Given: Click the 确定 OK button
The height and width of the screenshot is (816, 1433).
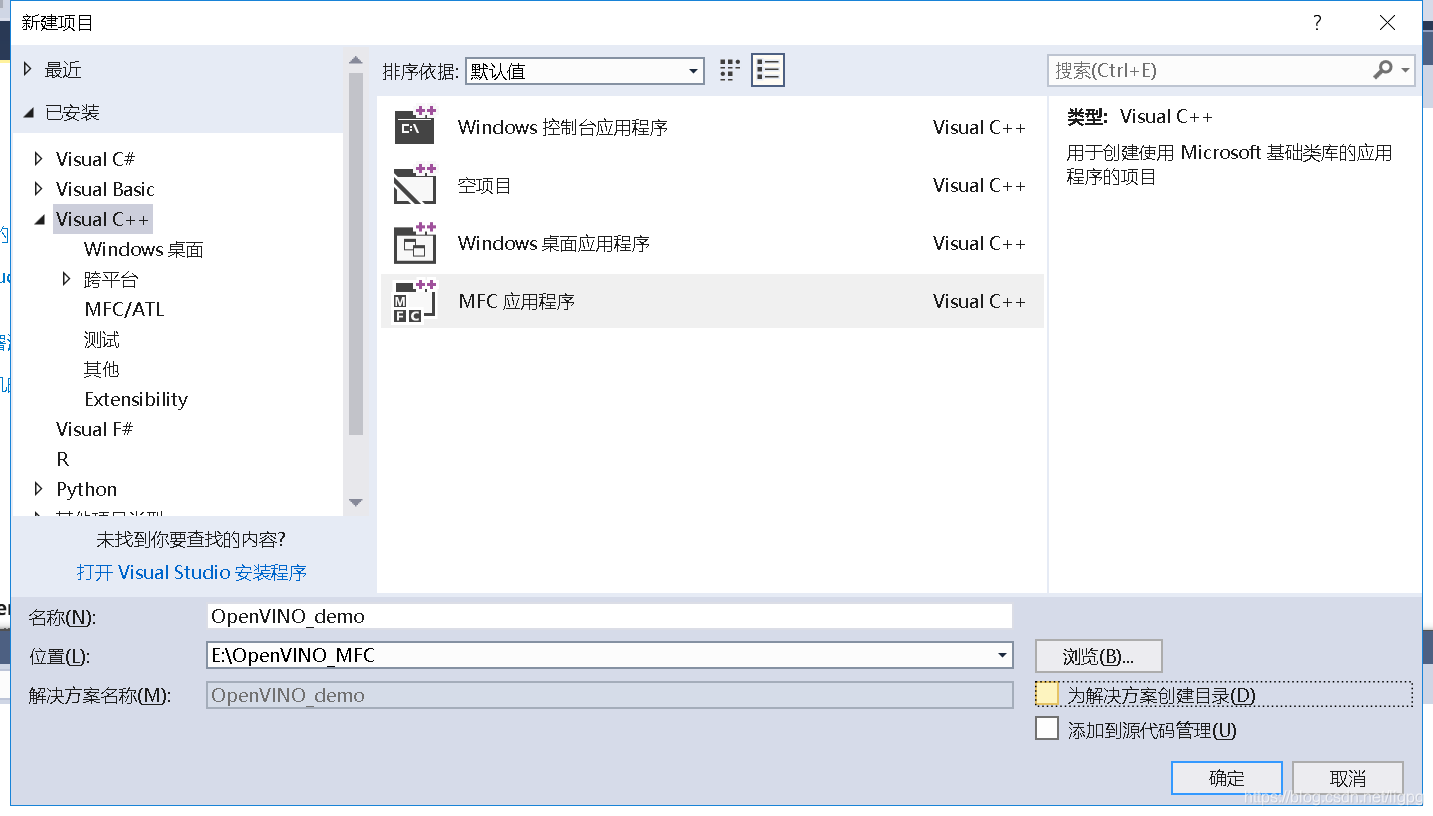Looking at the screenshot, I should (1227, 778).
